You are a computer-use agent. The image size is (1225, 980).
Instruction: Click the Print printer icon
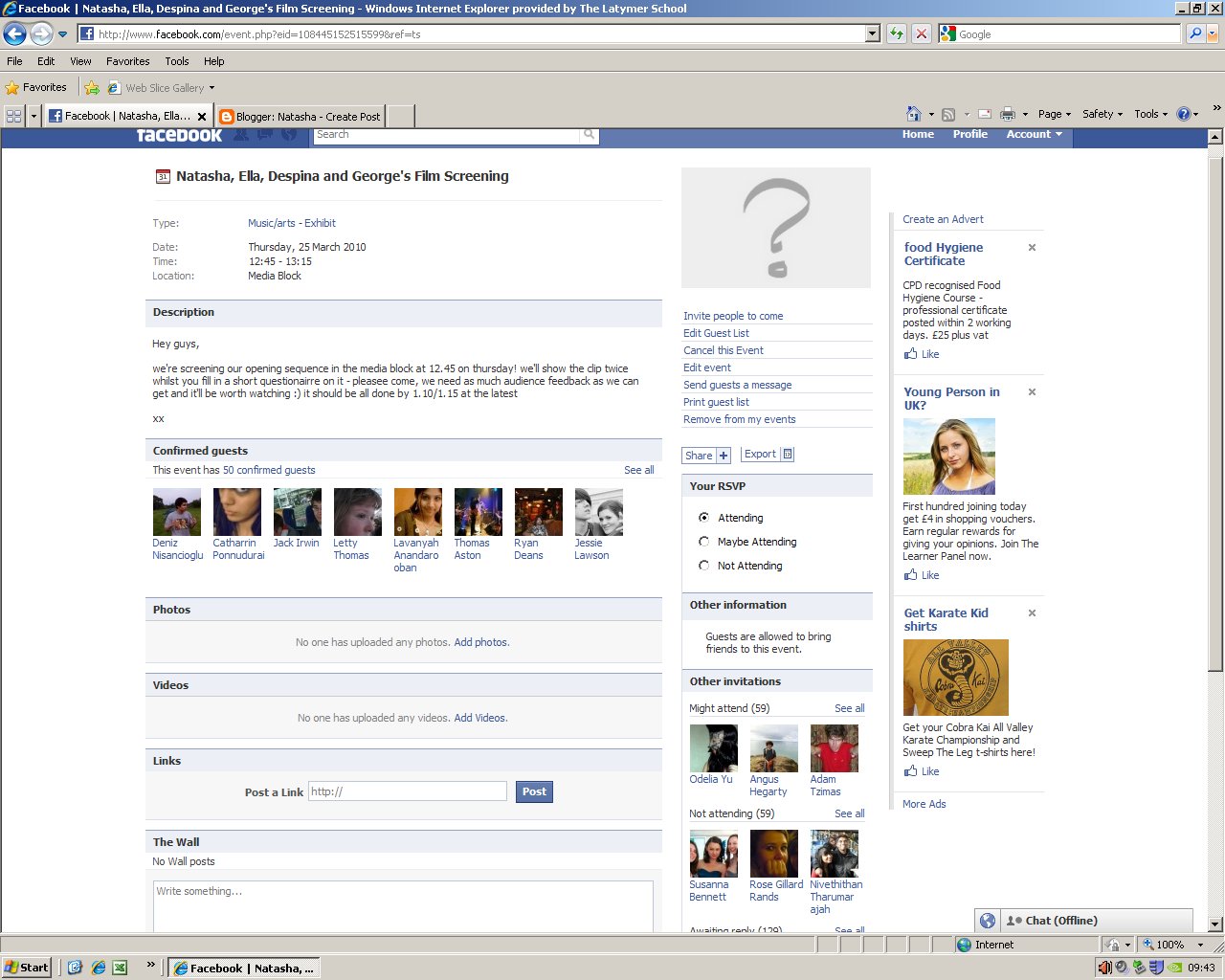click(x=1008, y=114)
